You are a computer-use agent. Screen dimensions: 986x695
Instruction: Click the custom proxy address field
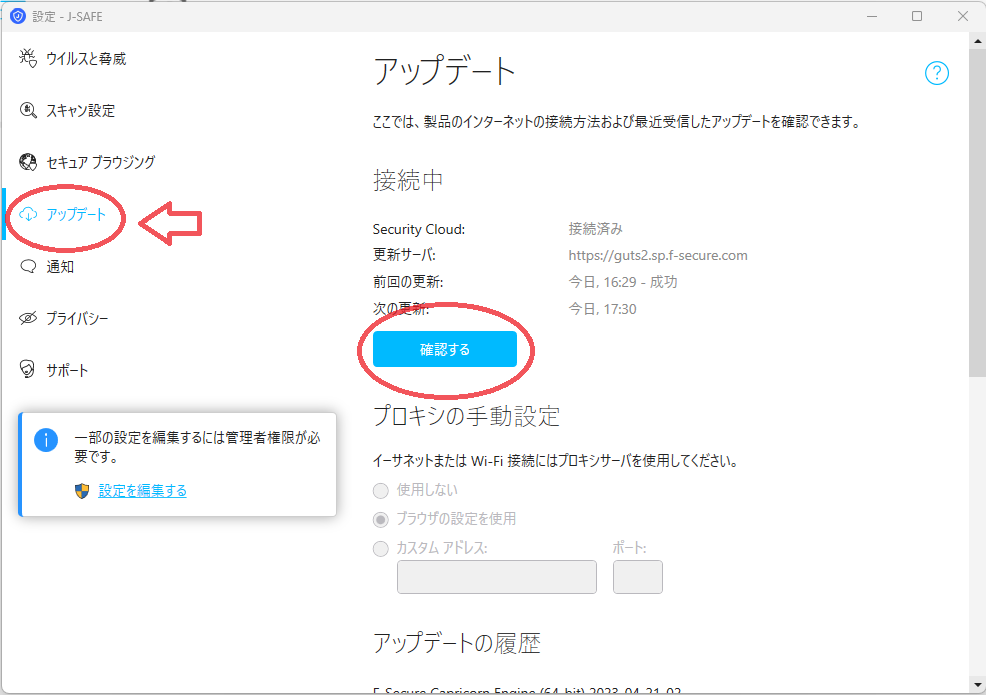(497, 577)
